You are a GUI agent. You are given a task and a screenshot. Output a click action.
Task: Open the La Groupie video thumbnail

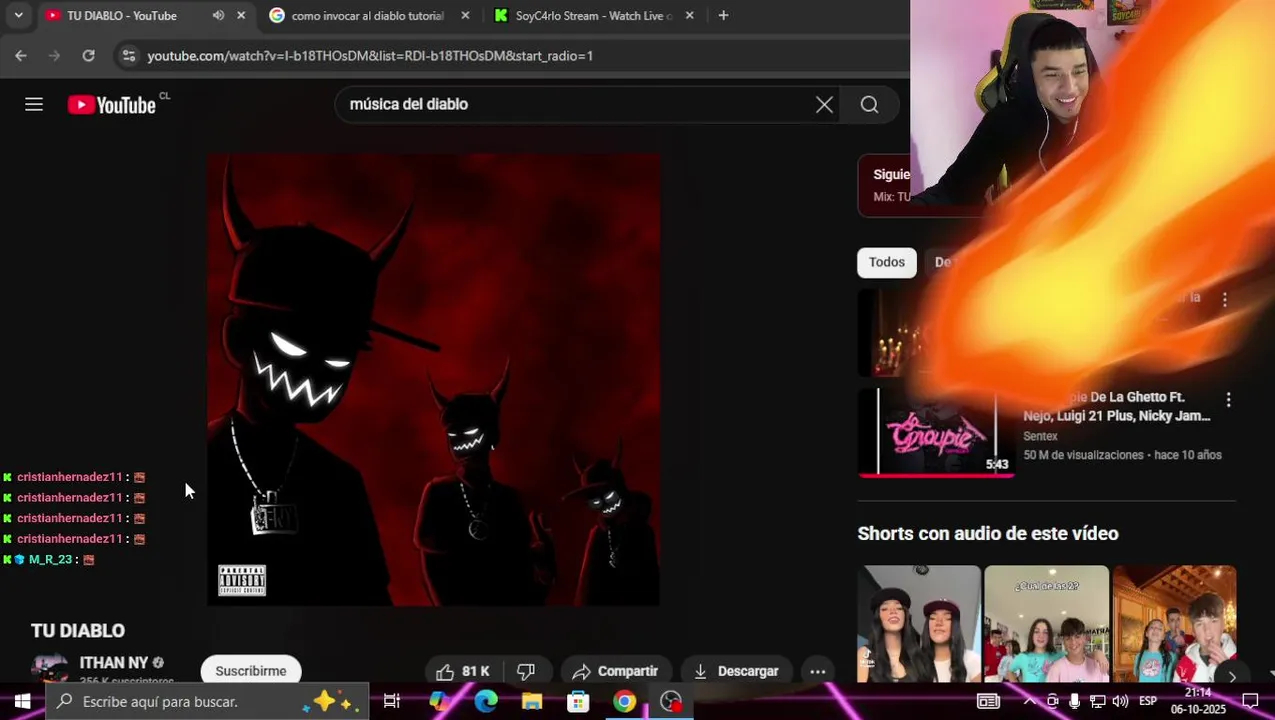click(x=936, y=432)
